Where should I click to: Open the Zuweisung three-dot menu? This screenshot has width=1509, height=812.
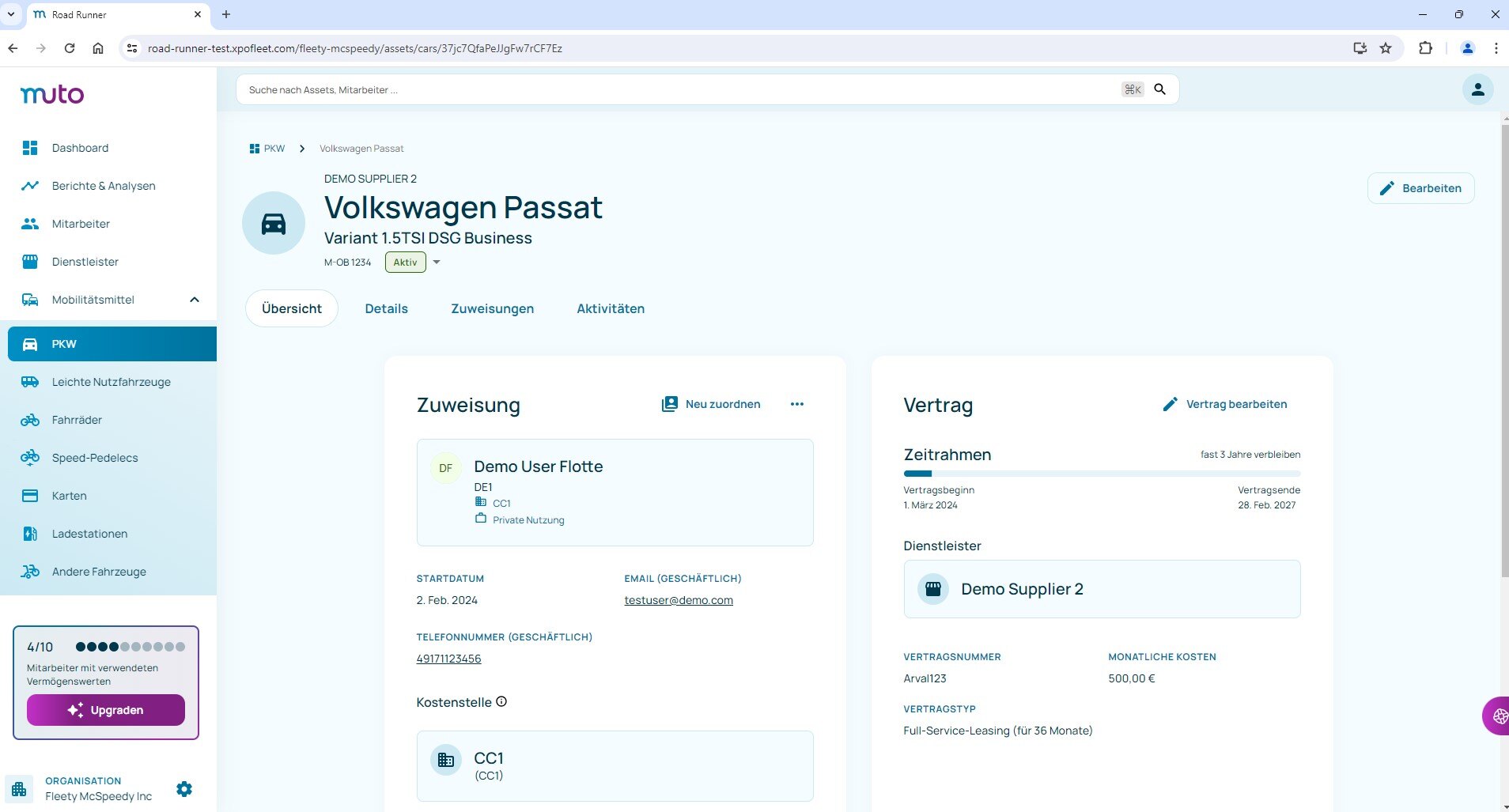pos(796,404)
